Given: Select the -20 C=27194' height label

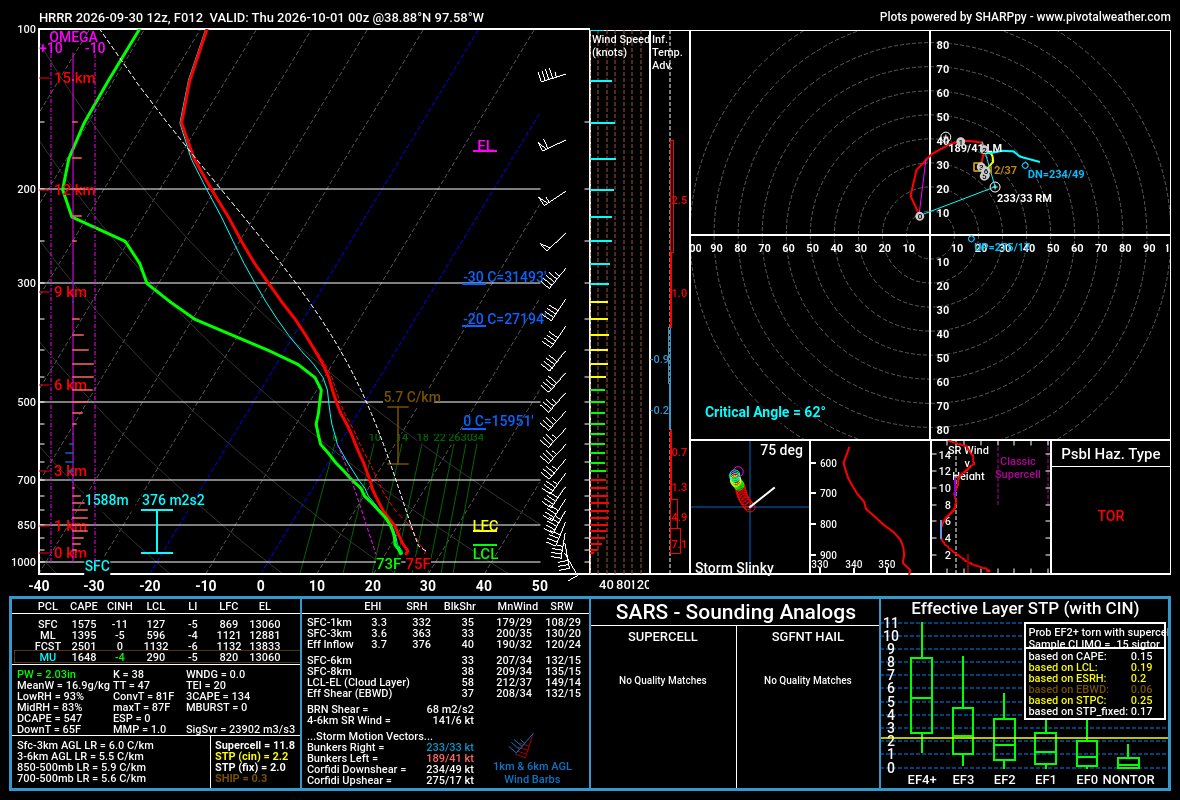Looking at the screenshot, I should point(503,319).
